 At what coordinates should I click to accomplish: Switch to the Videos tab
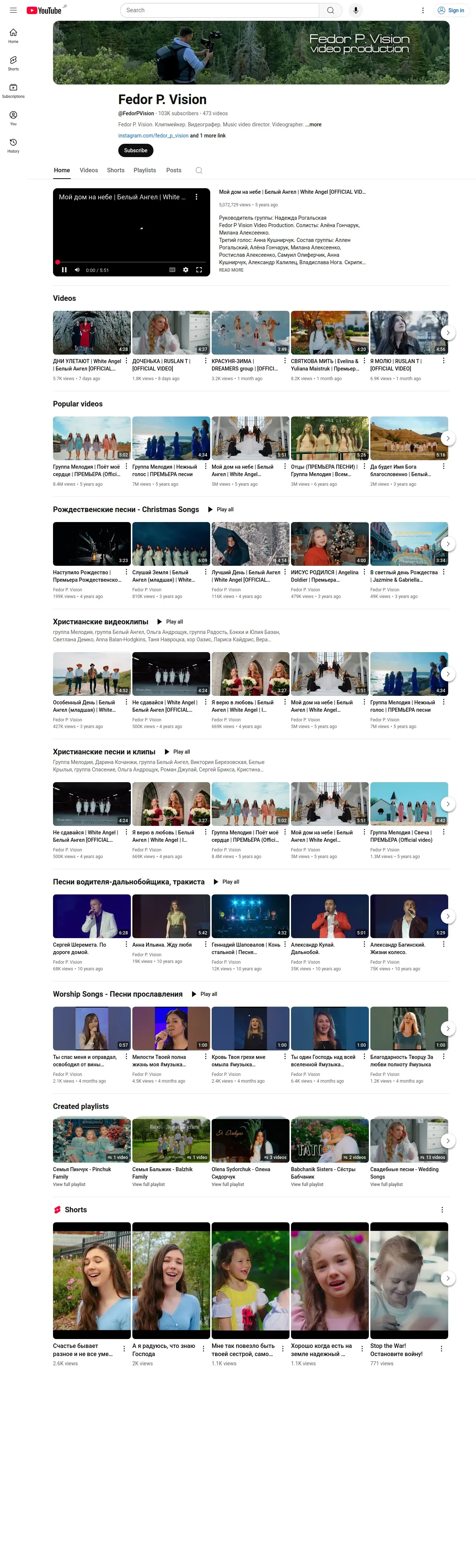[89, 170]
